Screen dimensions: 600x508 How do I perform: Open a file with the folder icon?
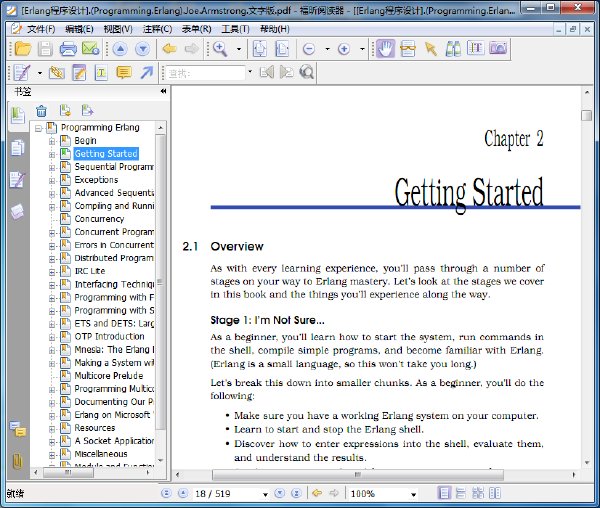(x=23, y=49)
